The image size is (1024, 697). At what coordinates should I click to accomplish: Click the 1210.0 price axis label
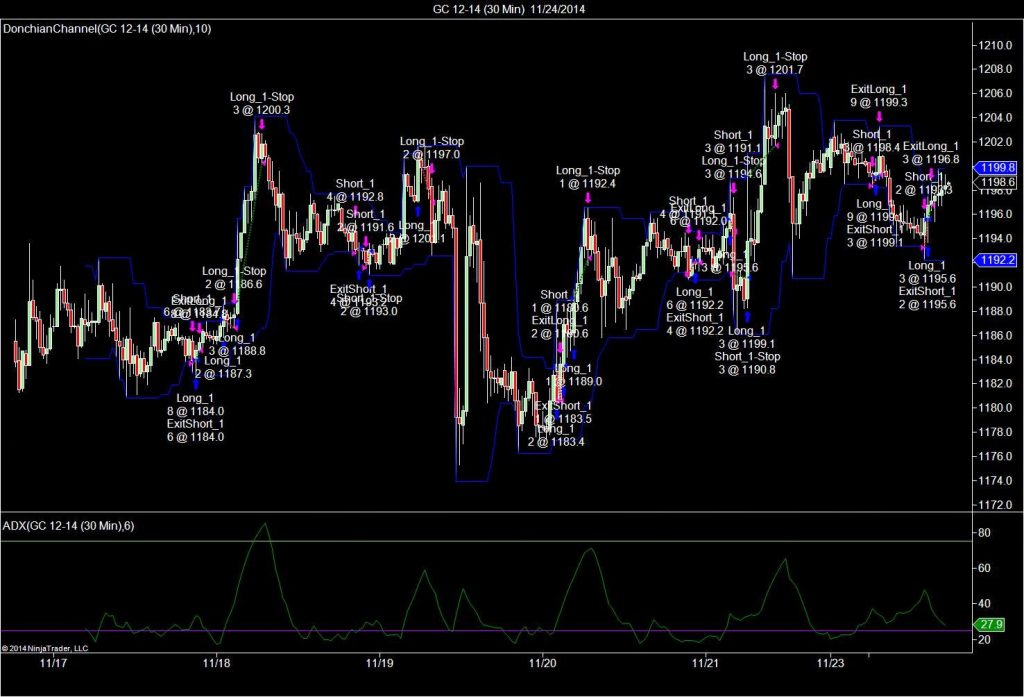pyautogui.click(x=995, y=45)
